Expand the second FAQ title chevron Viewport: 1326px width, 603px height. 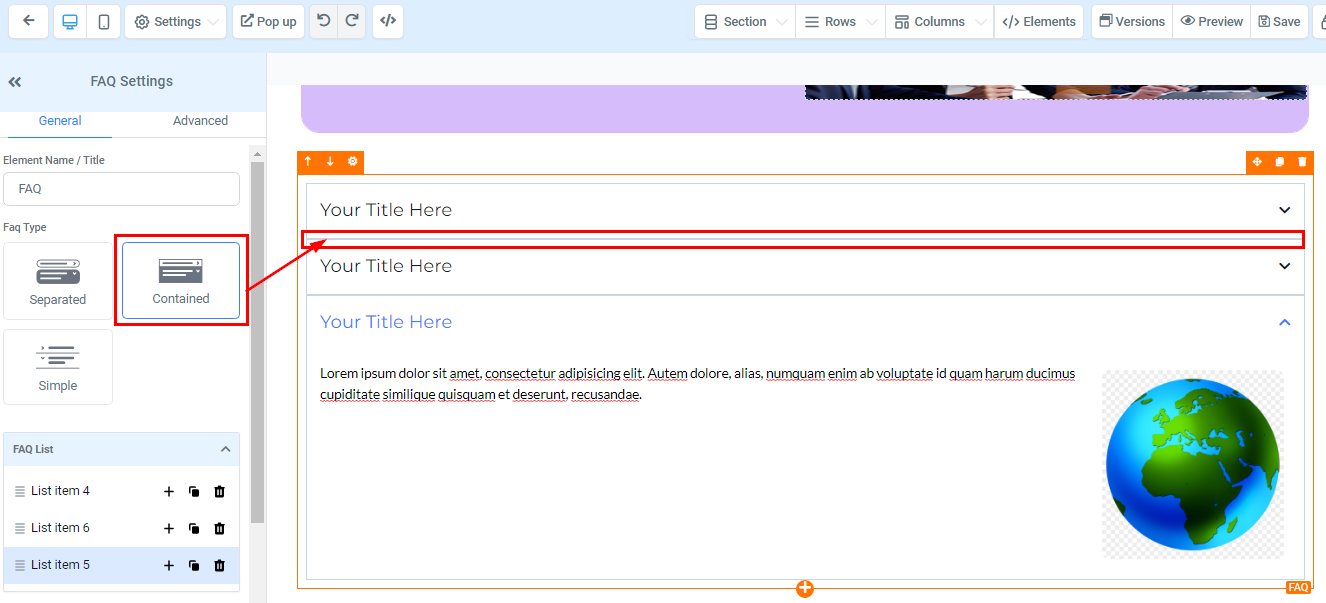click(1285, 266)
